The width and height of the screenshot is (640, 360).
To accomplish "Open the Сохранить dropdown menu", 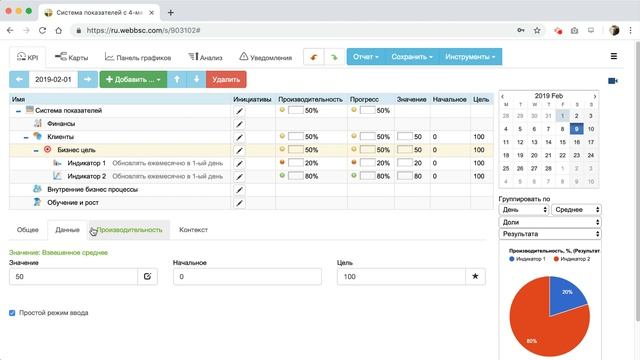I will pos(412,57).
